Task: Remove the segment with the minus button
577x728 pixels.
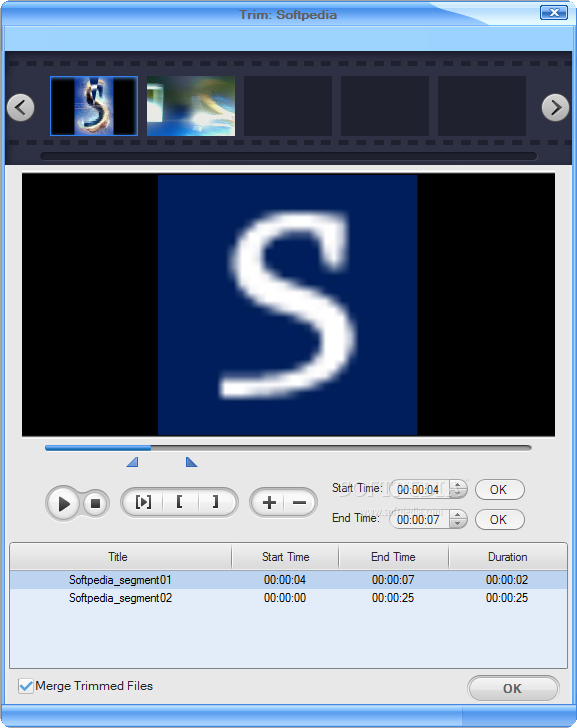Action: pos(299,502)
